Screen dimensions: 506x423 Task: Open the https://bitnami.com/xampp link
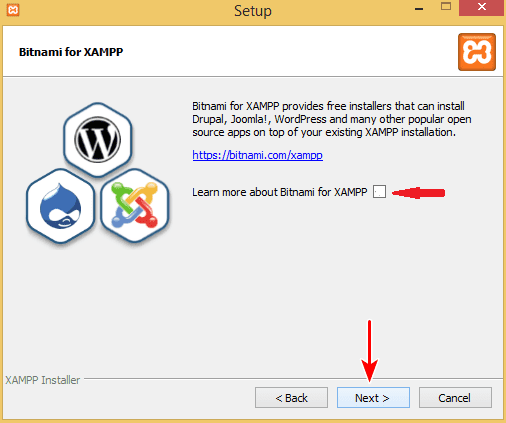257,155
